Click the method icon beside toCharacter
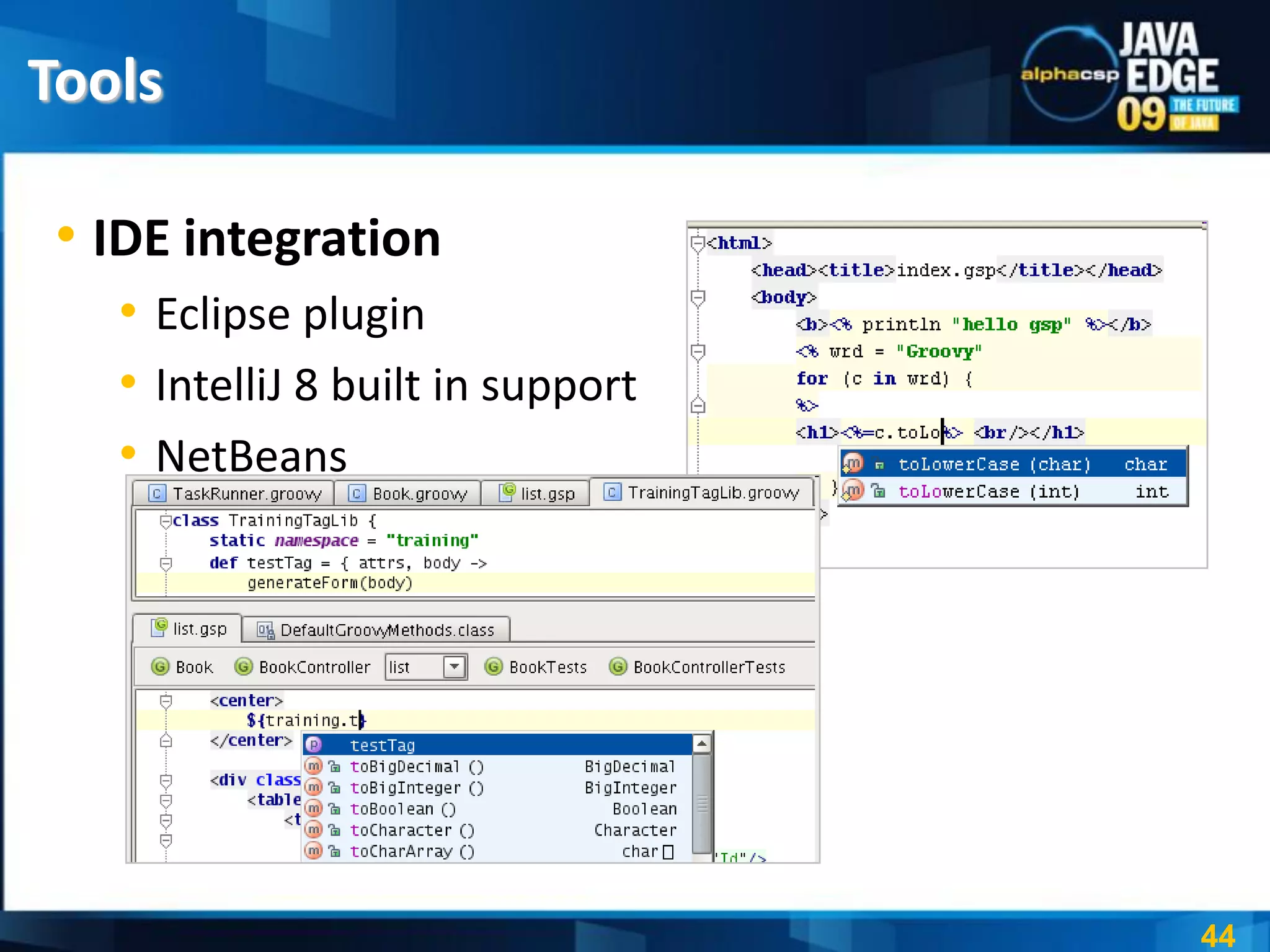Image resolution: width=1270 pixels, height=952 pixels. click(x=314, y=829)
